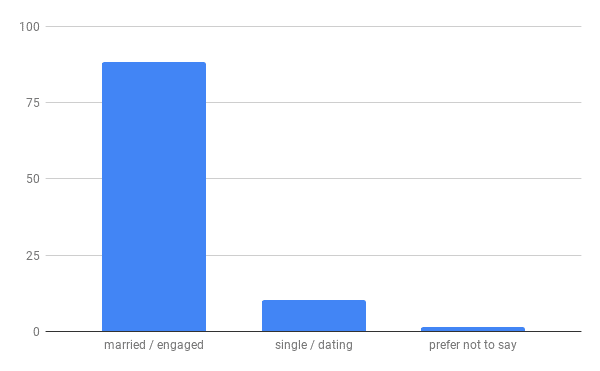
Task: Select the married / engaged axis label
Action: 154,345
